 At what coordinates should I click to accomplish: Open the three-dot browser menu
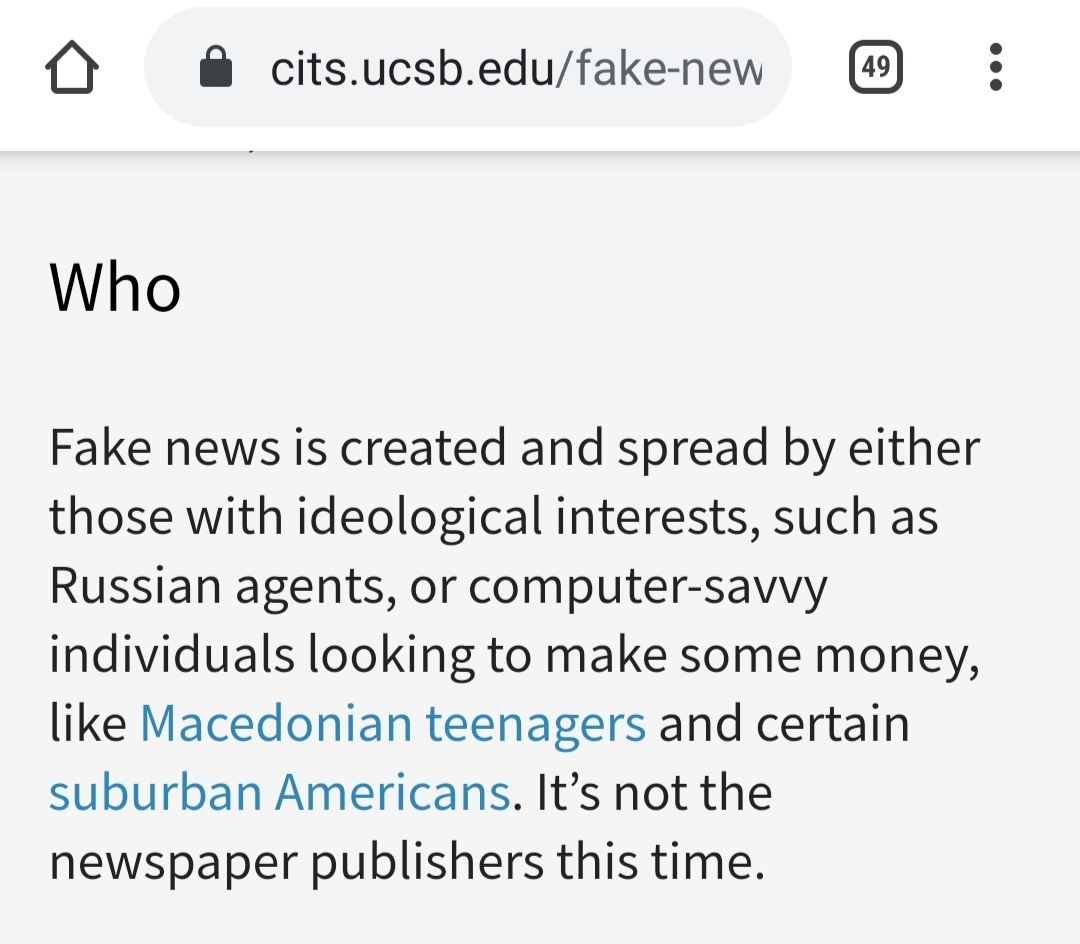click(994, 68)
